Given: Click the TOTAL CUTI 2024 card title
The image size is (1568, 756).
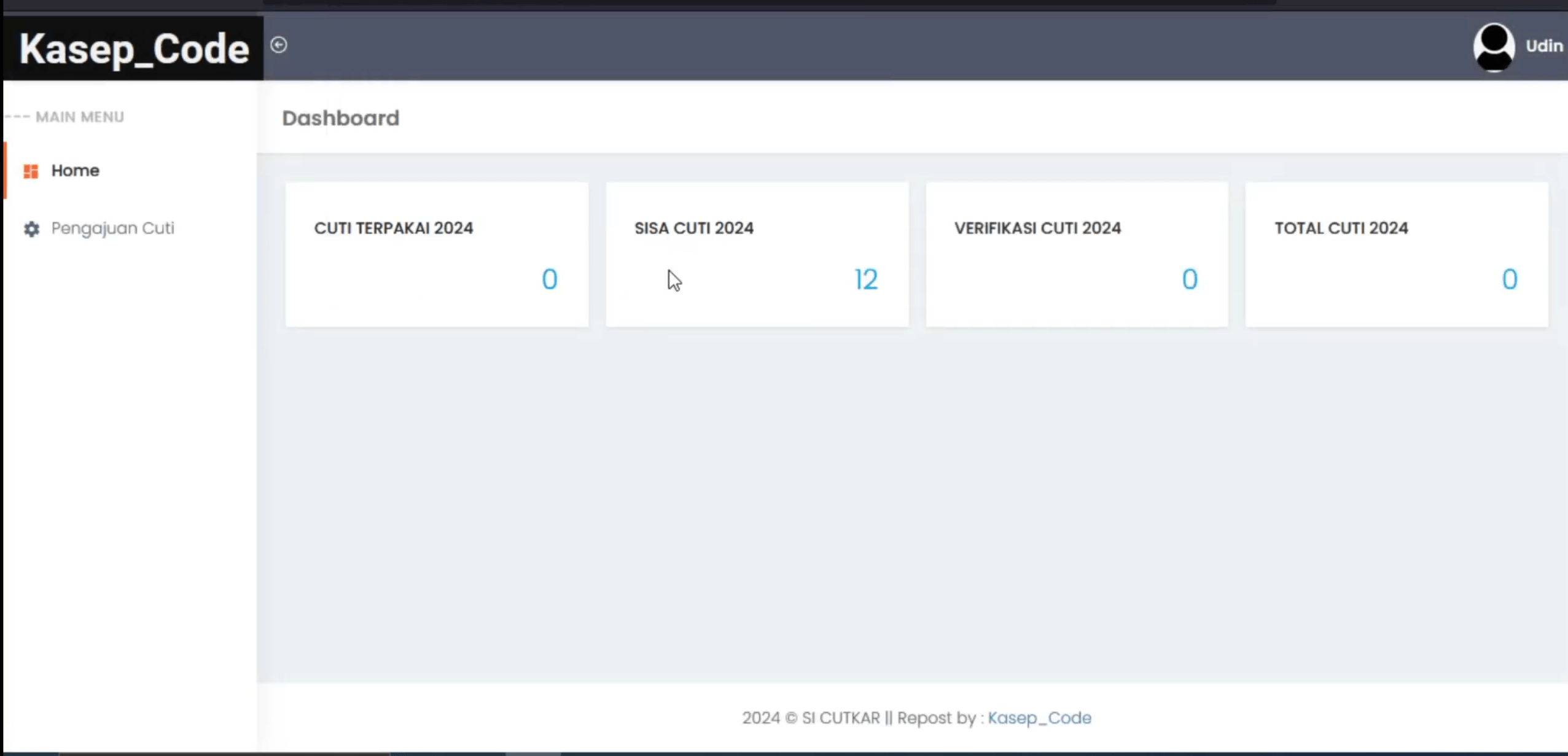Looking at the screenshot, I should [x=1341, y=228].
